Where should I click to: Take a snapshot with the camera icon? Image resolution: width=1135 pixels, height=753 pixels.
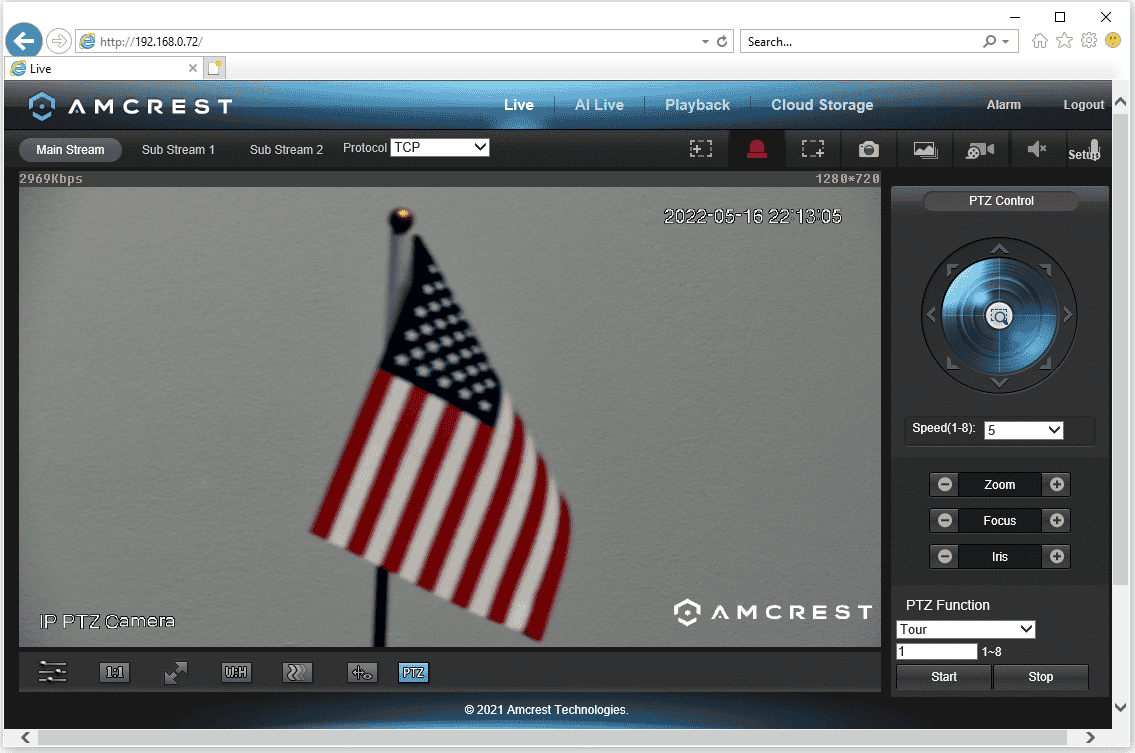point(868,149)
